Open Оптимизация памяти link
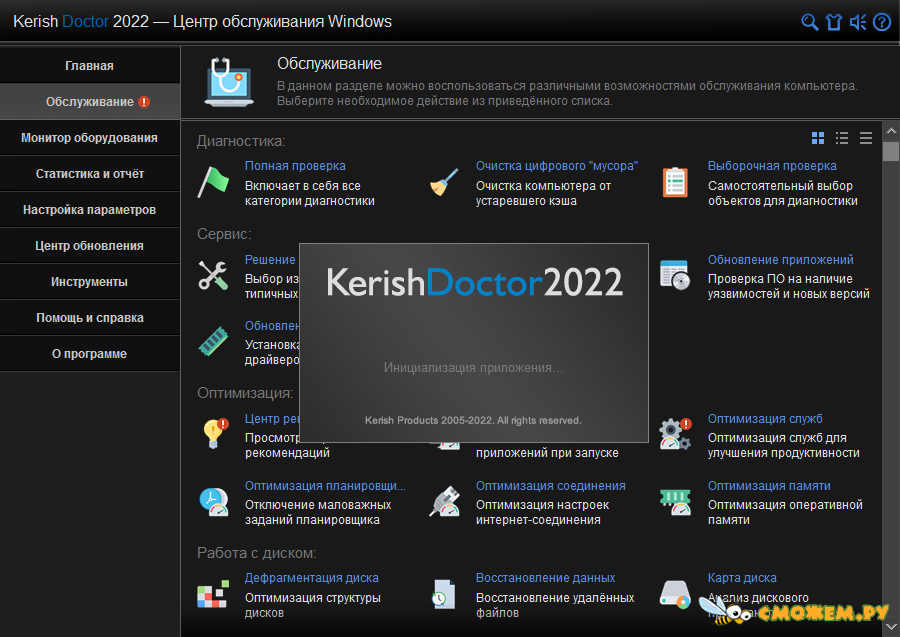 pos(769,486)
